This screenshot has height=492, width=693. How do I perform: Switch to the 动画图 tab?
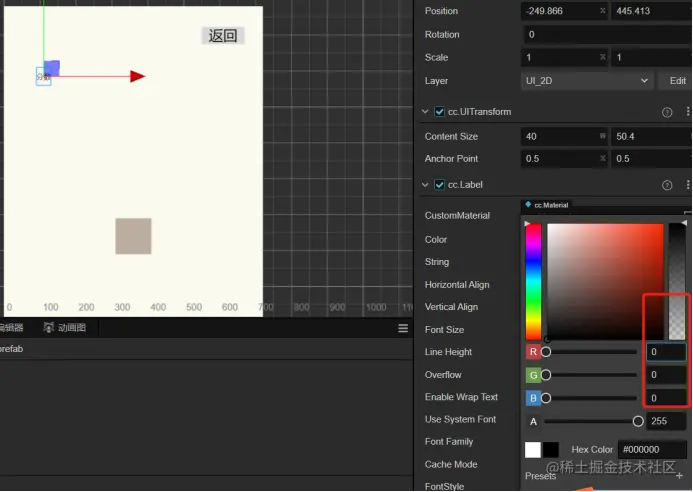[65, 328]
